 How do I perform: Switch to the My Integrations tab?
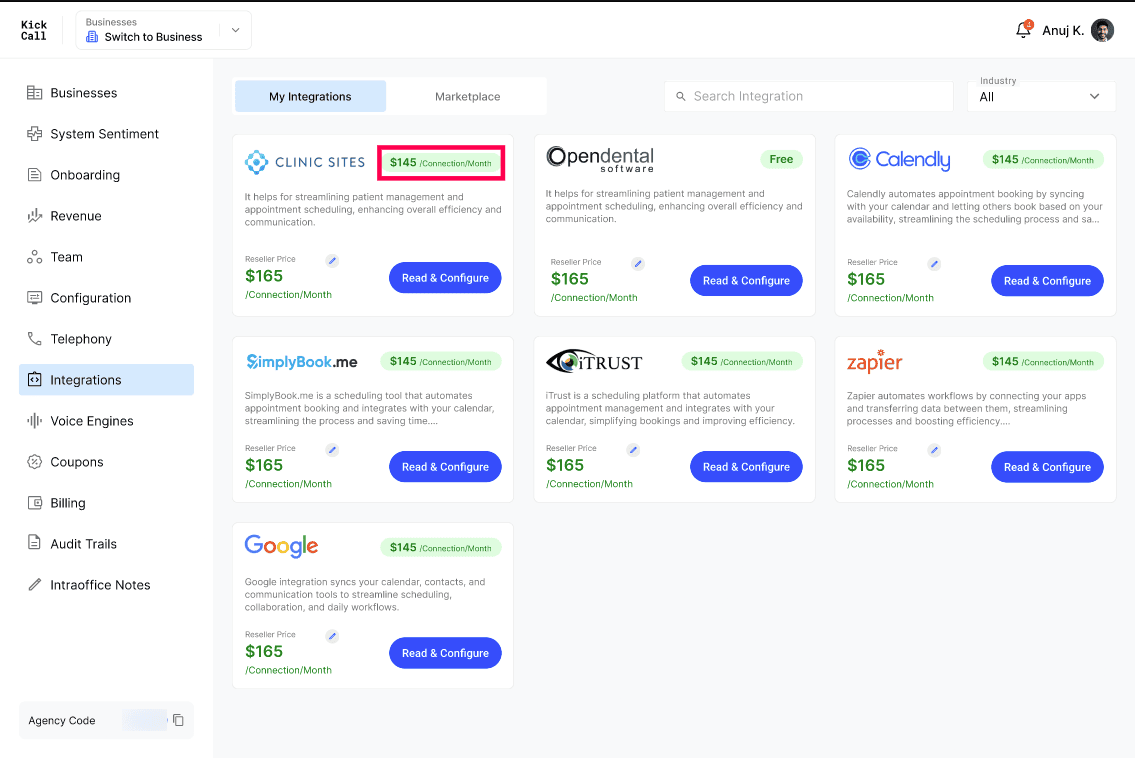[310, 96]
